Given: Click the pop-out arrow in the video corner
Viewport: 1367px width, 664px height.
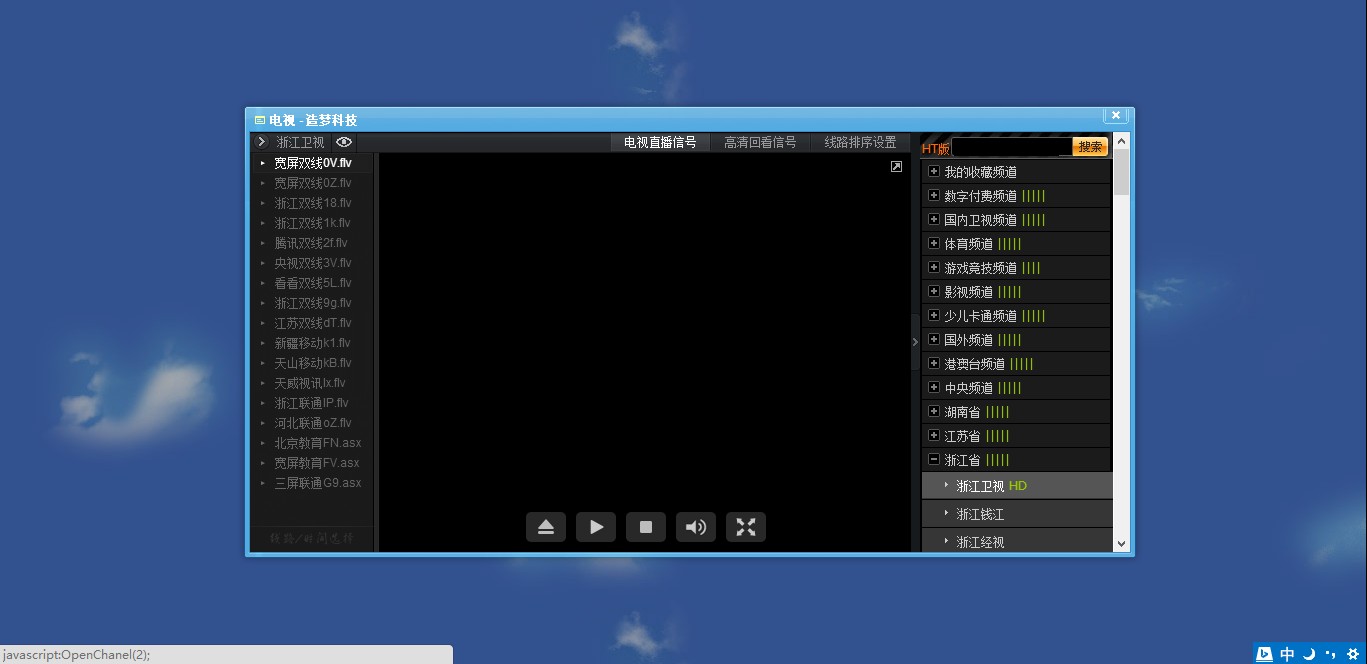Looking at the screenshot, I should coord(896,166).
